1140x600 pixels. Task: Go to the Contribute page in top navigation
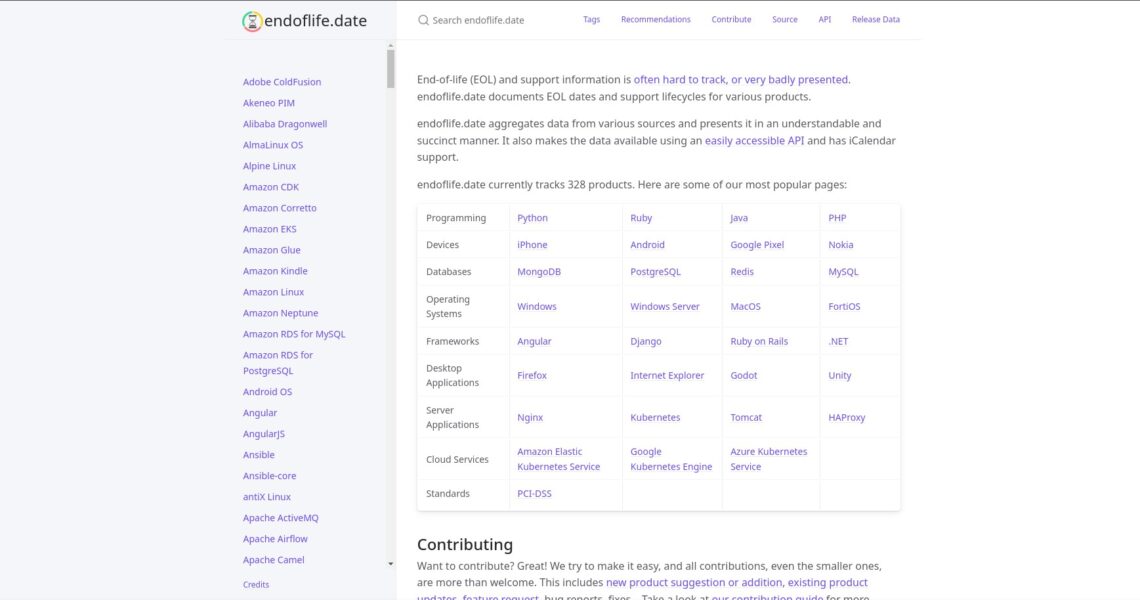click(731, 20)
